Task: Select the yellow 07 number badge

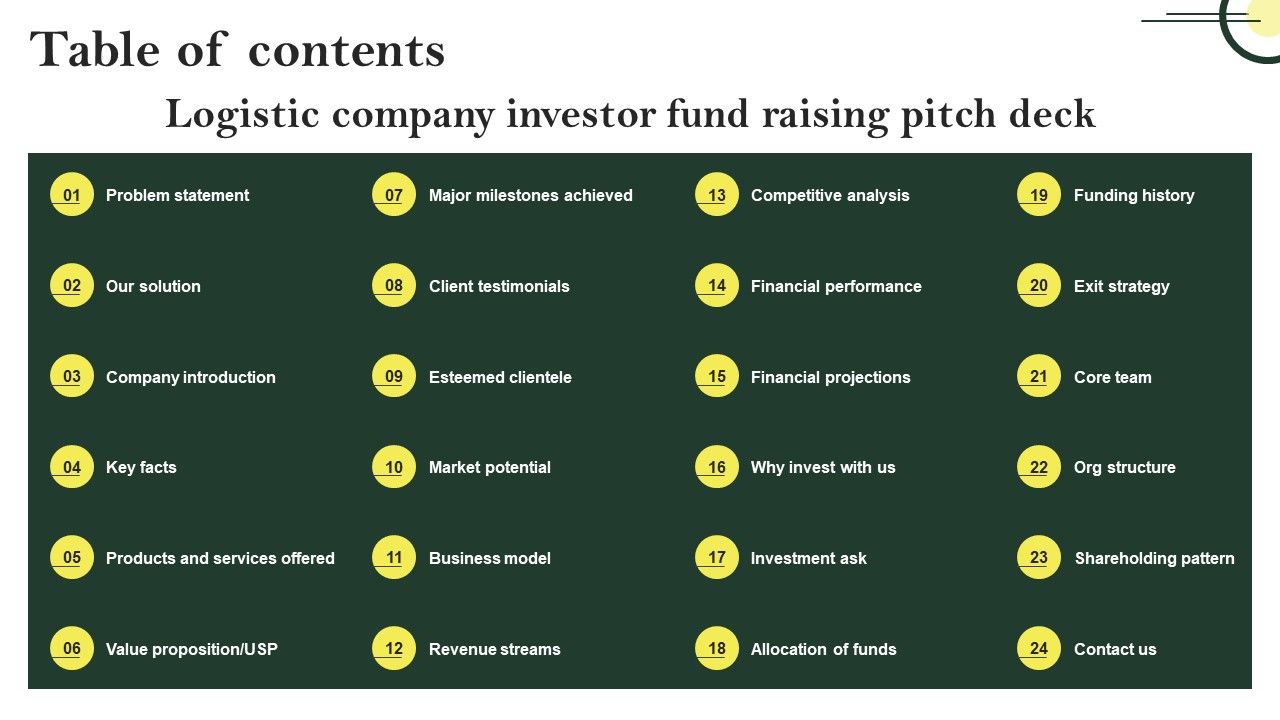Action: click(x=394, y=195)
